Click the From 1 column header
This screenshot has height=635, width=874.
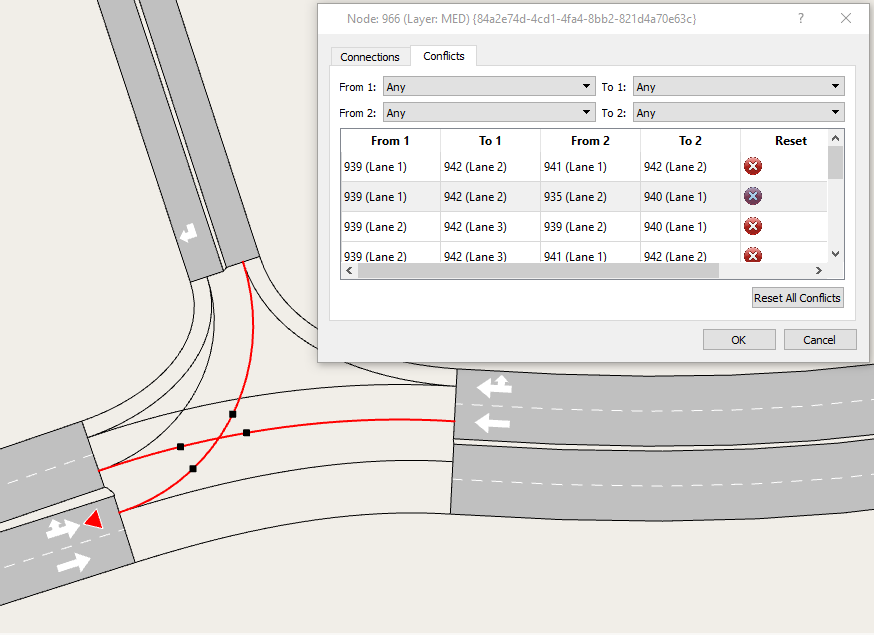pos(390,141)
